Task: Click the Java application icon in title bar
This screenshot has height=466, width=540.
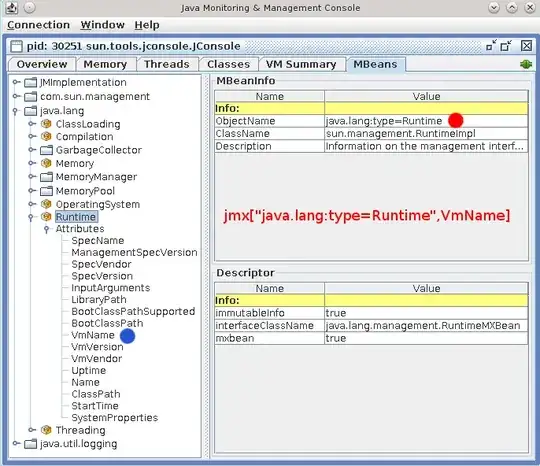Action: click(12, 8)
